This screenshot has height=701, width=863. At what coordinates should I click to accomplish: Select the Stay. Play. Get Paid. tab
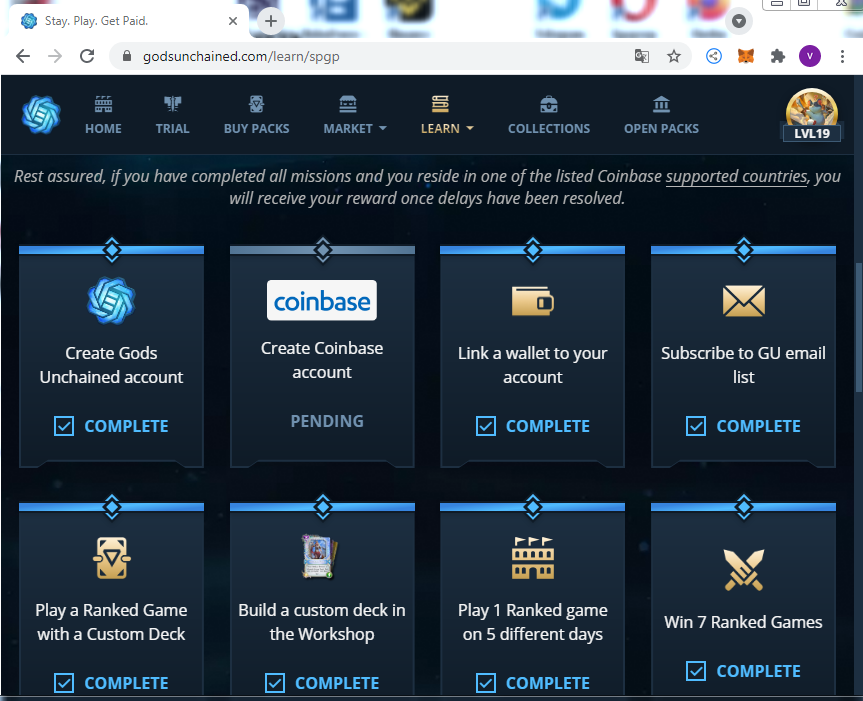pos(128,21)
